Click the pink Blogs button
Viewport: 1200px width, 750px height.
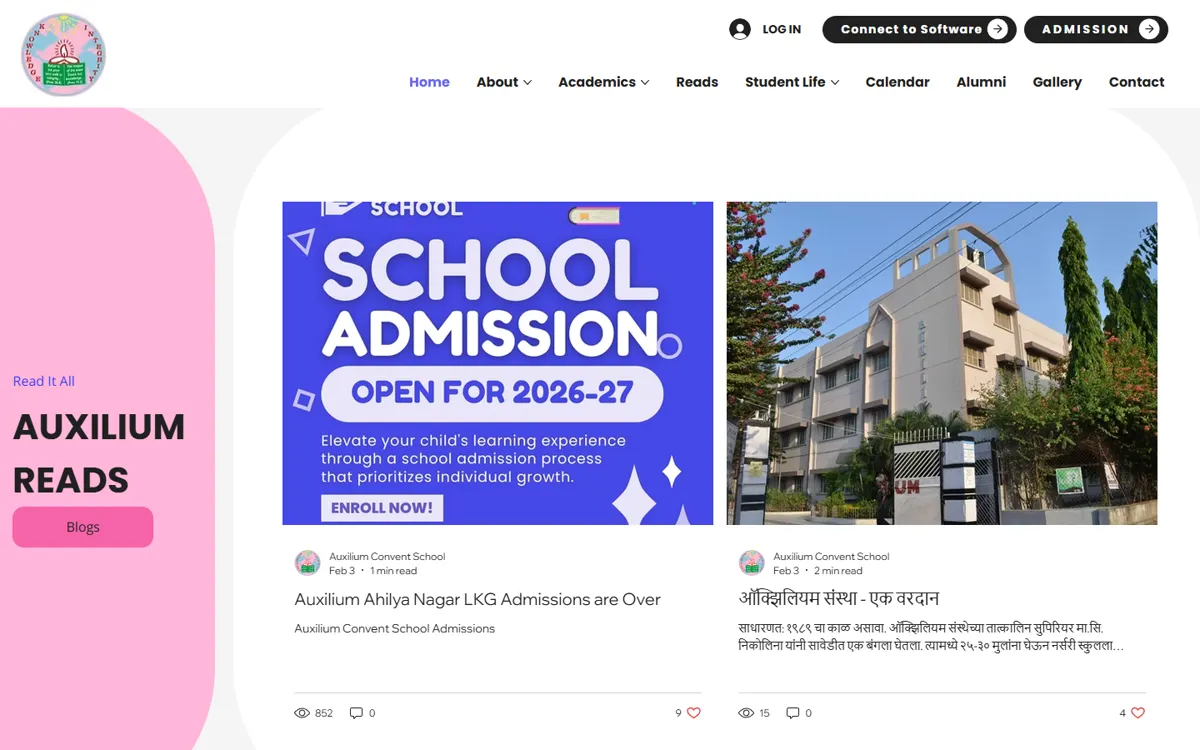point(83,527)
